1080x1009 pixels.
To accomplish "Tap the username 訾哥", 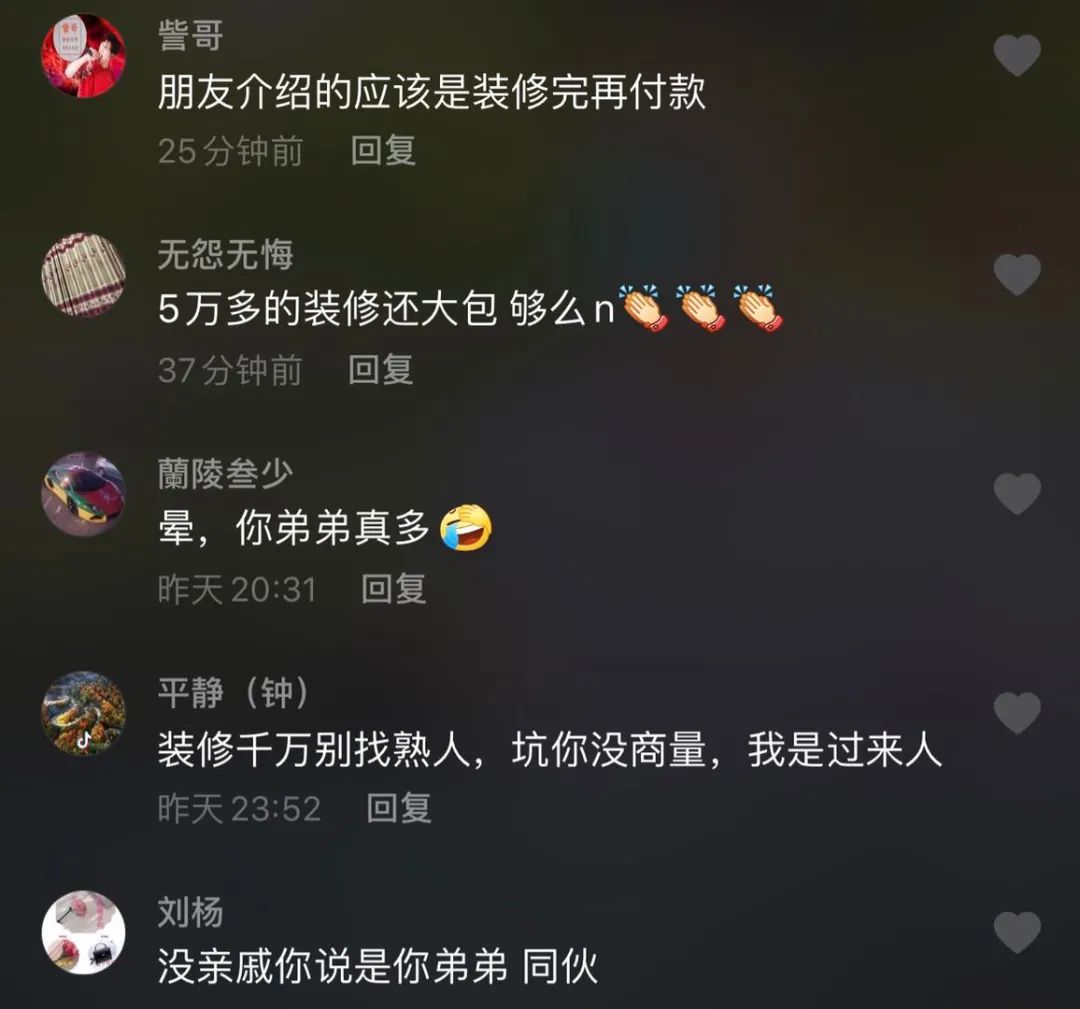I will 191,36.
